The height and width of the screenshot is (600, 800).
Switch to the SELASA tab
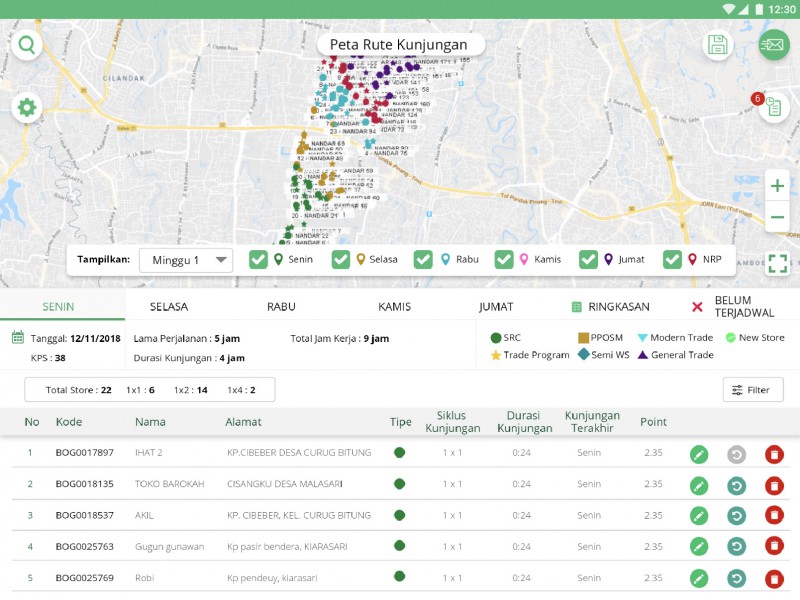pos(169,307)
